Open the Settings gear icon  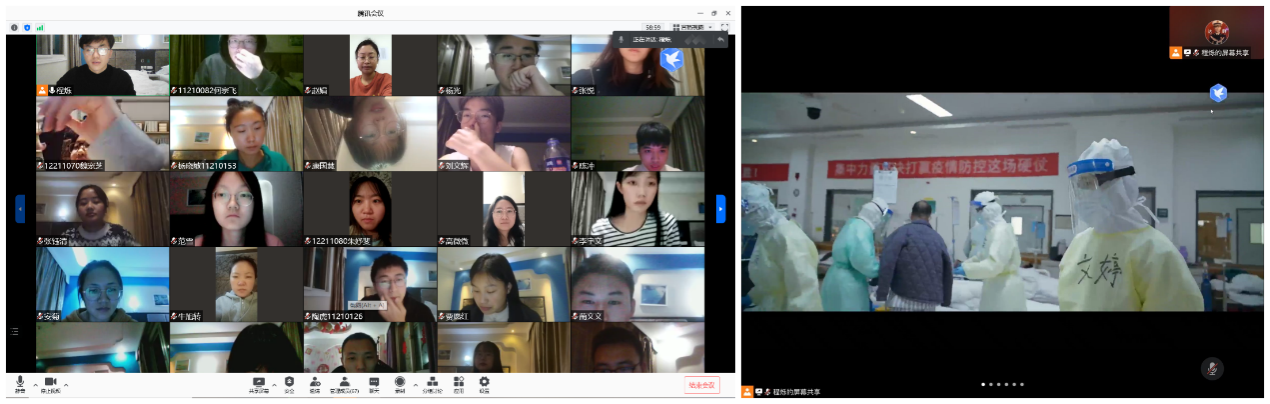[x=484, y=383]
